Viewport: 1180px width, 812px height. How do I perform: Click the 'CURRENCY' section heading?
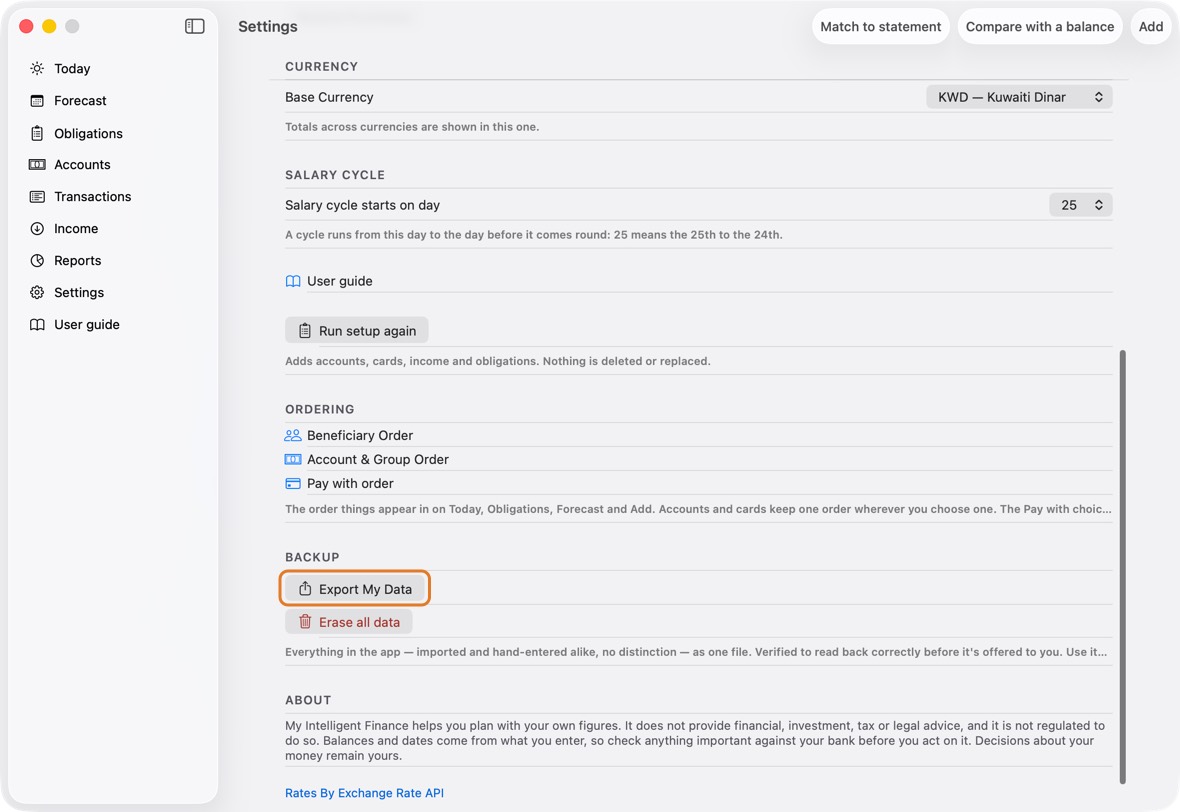coord(321,66)
